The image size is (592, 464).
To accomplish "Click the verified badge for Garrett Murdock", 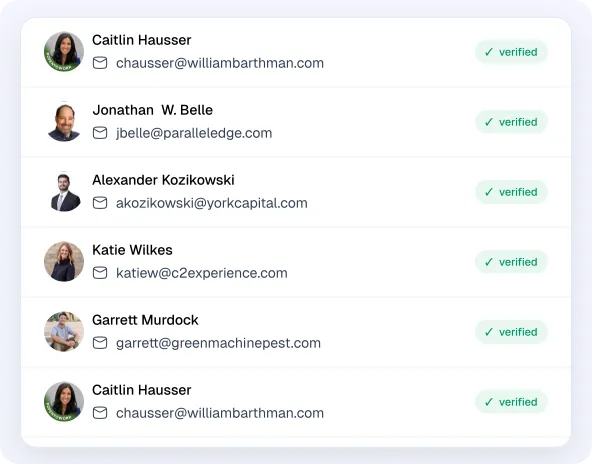I will click(x=511, y=332).
